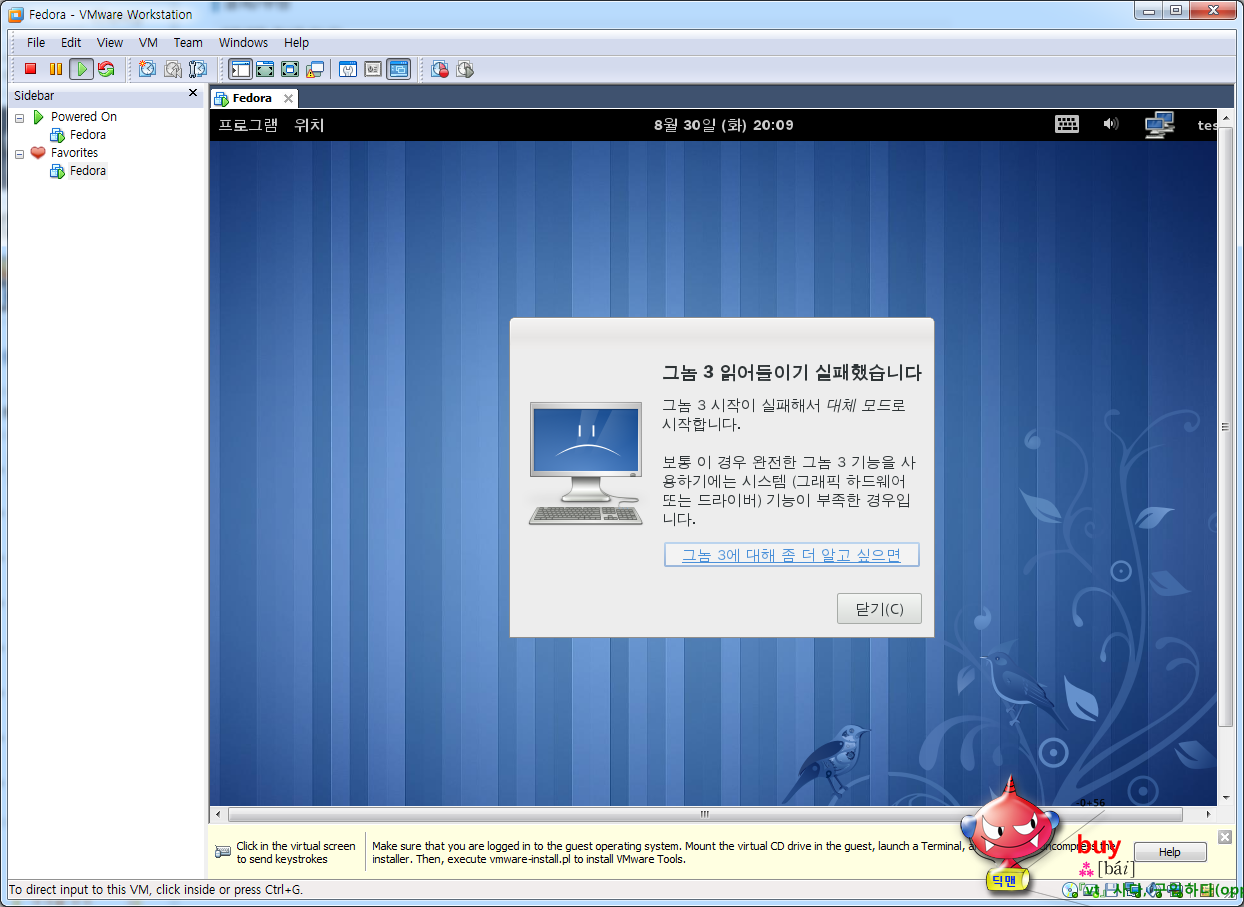Click the red Power Off toolbar icon

(x=31, y=69)
